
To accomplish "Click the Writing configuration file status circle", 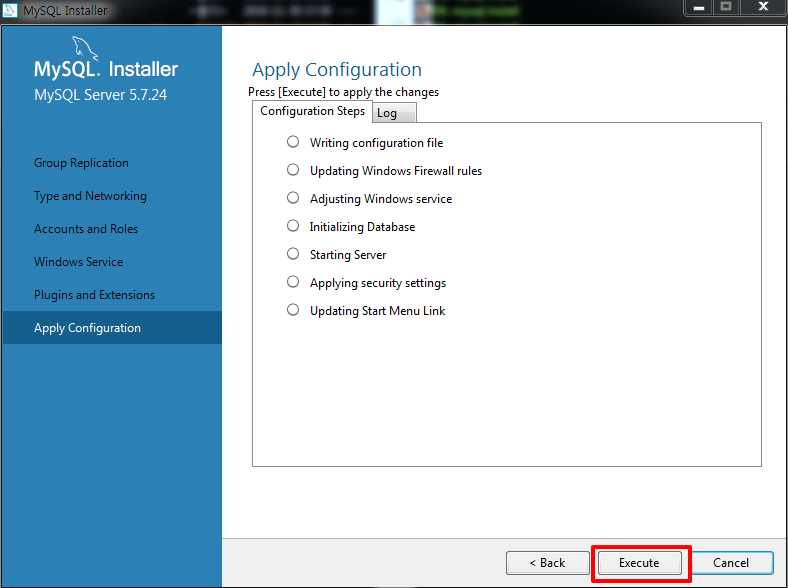I will click(293, 142).
